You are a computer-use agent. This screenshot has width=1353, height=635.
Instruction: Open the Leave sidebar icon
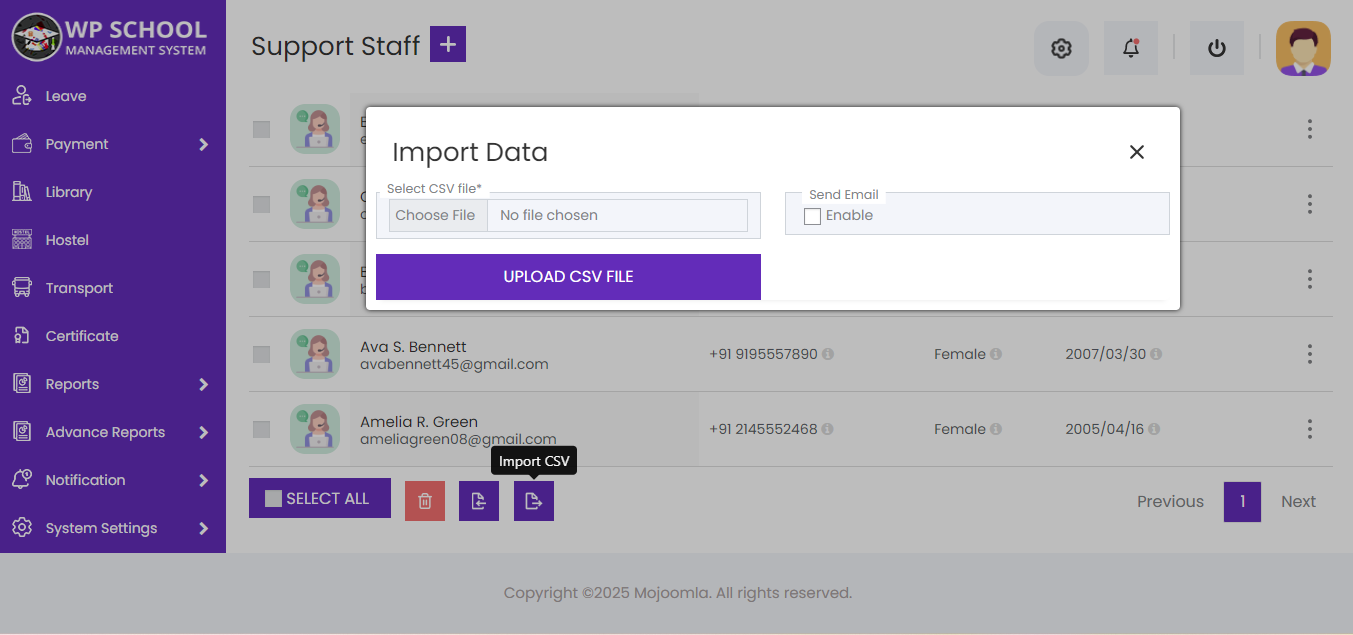22,96
